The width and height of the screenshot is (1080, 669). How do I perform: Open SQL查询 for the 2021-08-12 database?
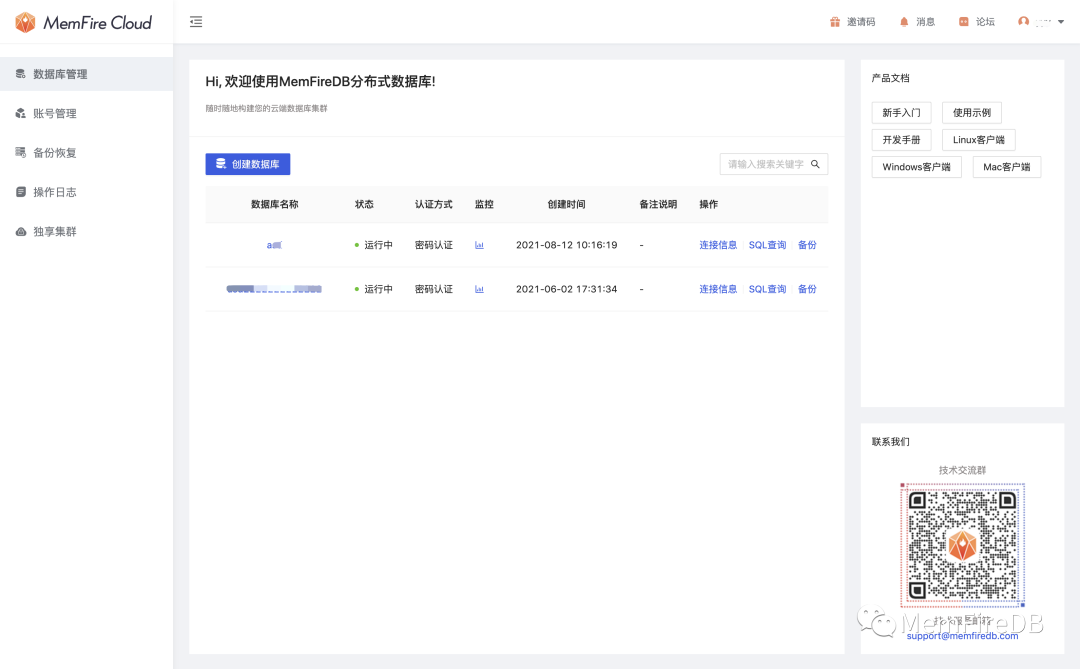[x=767, y=245]
